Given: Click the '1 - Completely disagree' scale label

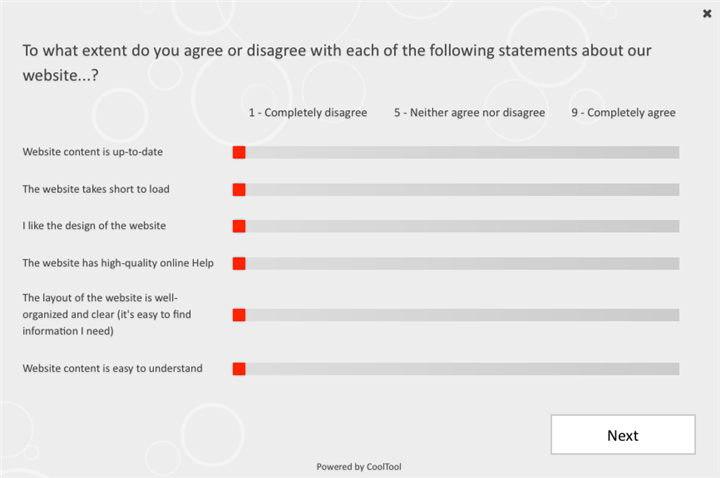Looking at the screenshot, I should [308, 113].
